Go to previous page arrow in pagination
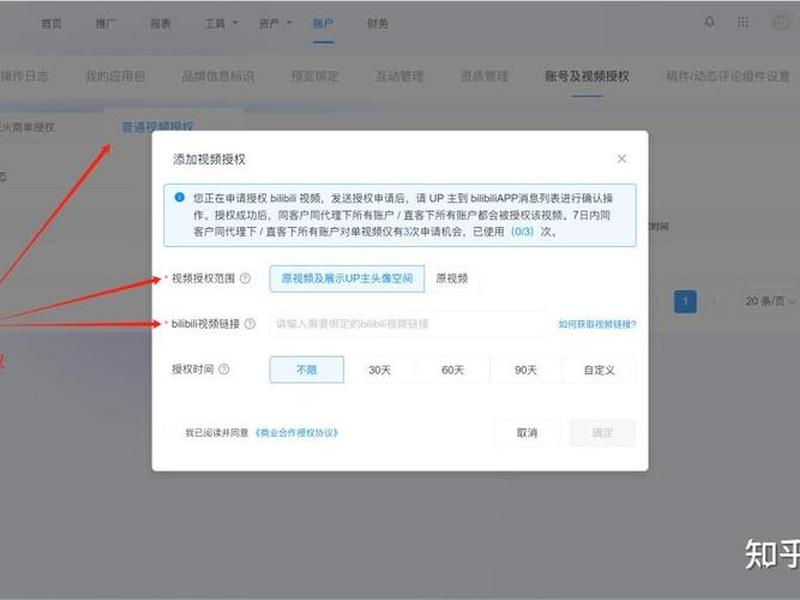Viewport: 800px width, 600px height. coord(657,301)
